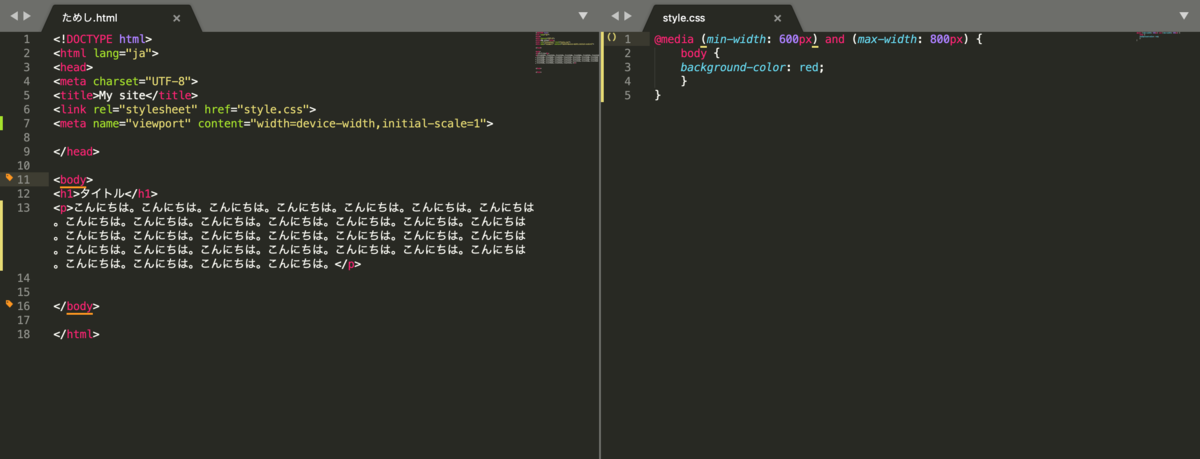
Task: Click the <!DOCTYPE html> line
Action: click(x=103, y=39)
